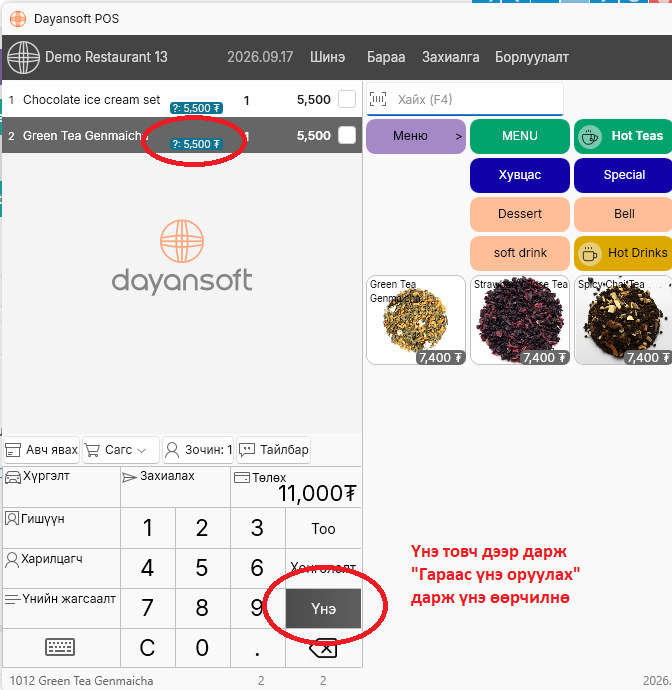
Task: Expand the Сагс cart dropdown chevron
Action: point(142,450)
